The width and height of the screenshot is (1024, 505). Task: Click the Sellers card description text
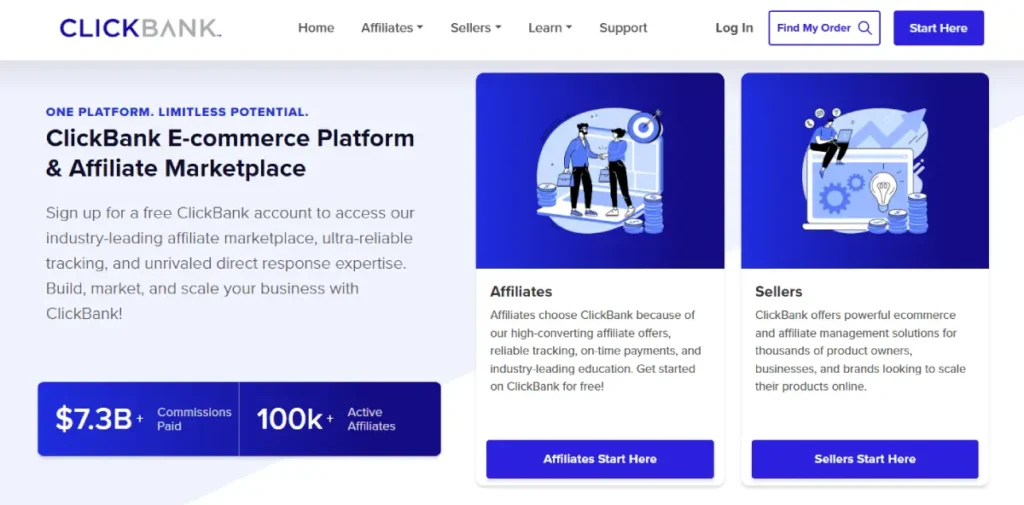pyautogui.click(x=860, y=351)
